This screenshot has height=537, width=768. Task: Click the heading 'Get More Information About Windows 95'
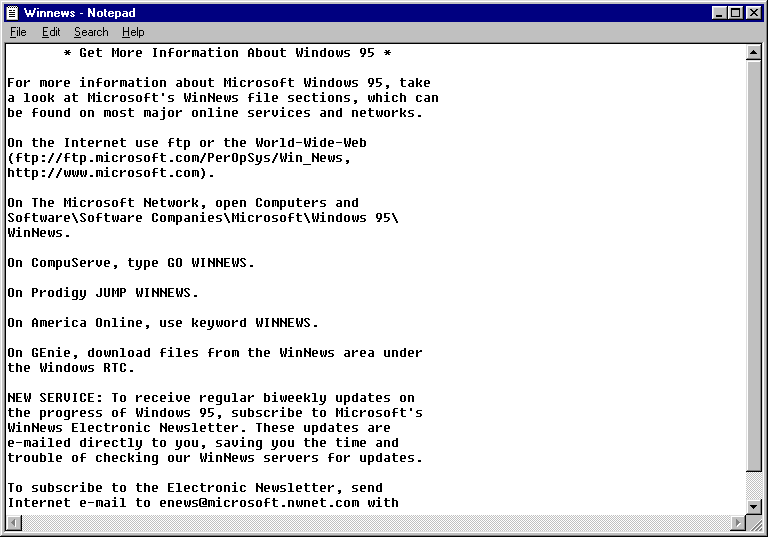tap(227, 53)
